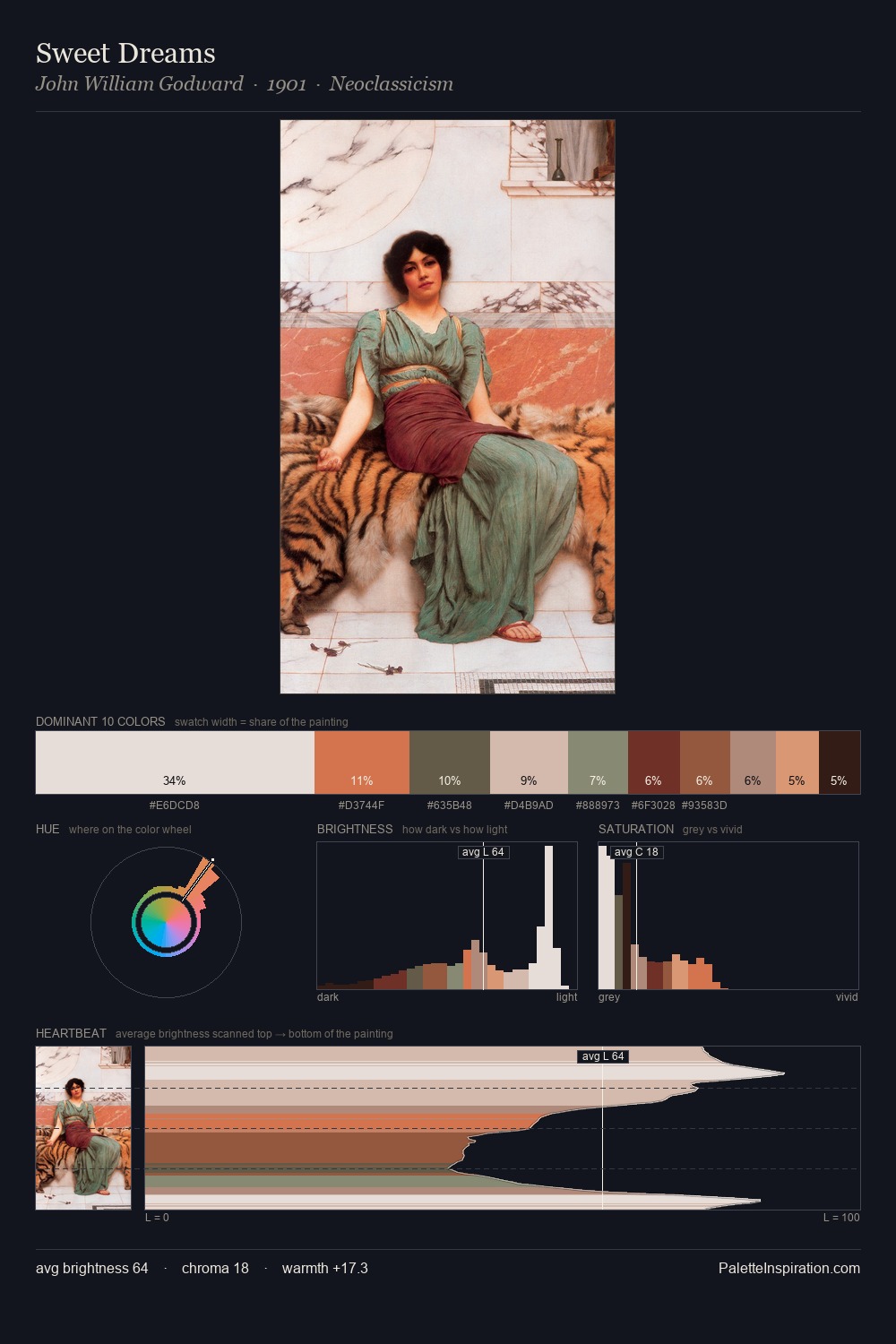Open the main Sweet Dreams painting image
The width and height of the screenshot is (896, 1344).
(447, 407)
